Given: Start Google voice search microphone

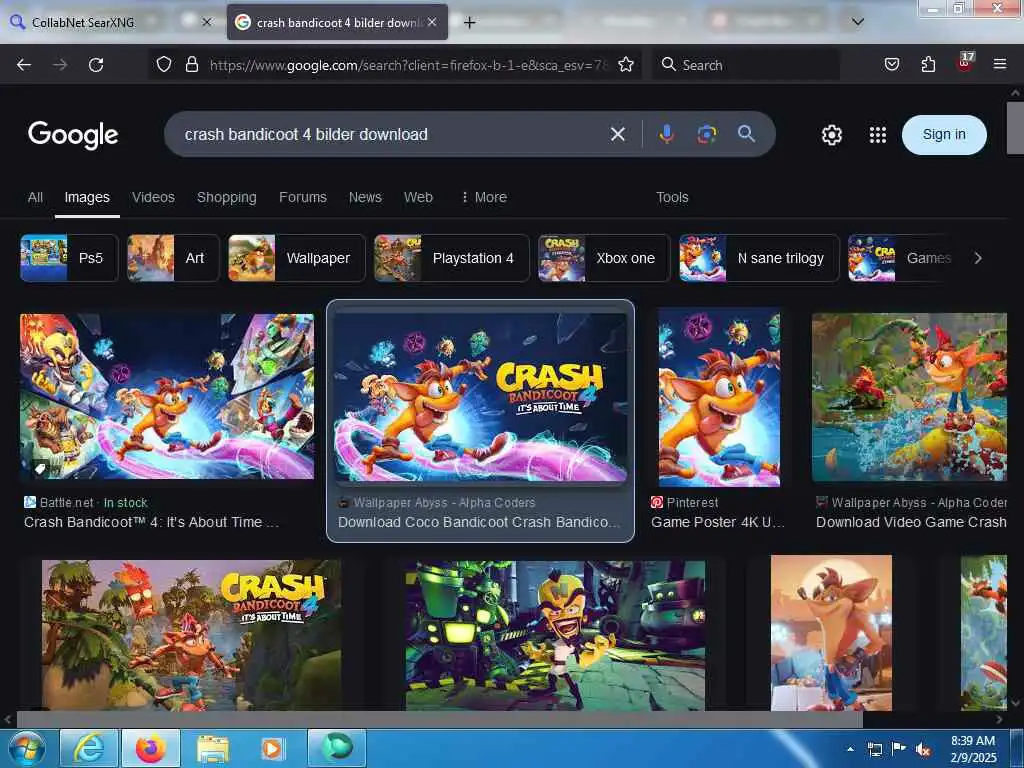Looking at the screenshot, I should click(666, 135).
